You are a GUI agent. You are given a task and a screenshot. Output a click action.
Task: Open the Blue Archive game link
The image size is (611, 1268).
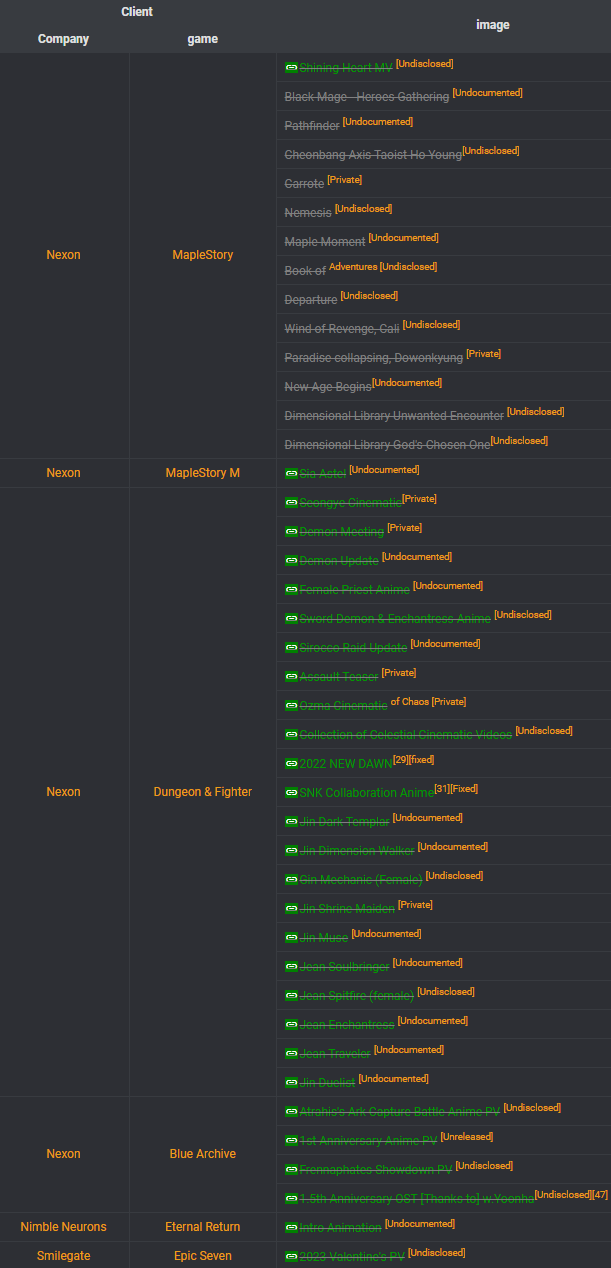pyautogui.click(x=202, y=1154)
